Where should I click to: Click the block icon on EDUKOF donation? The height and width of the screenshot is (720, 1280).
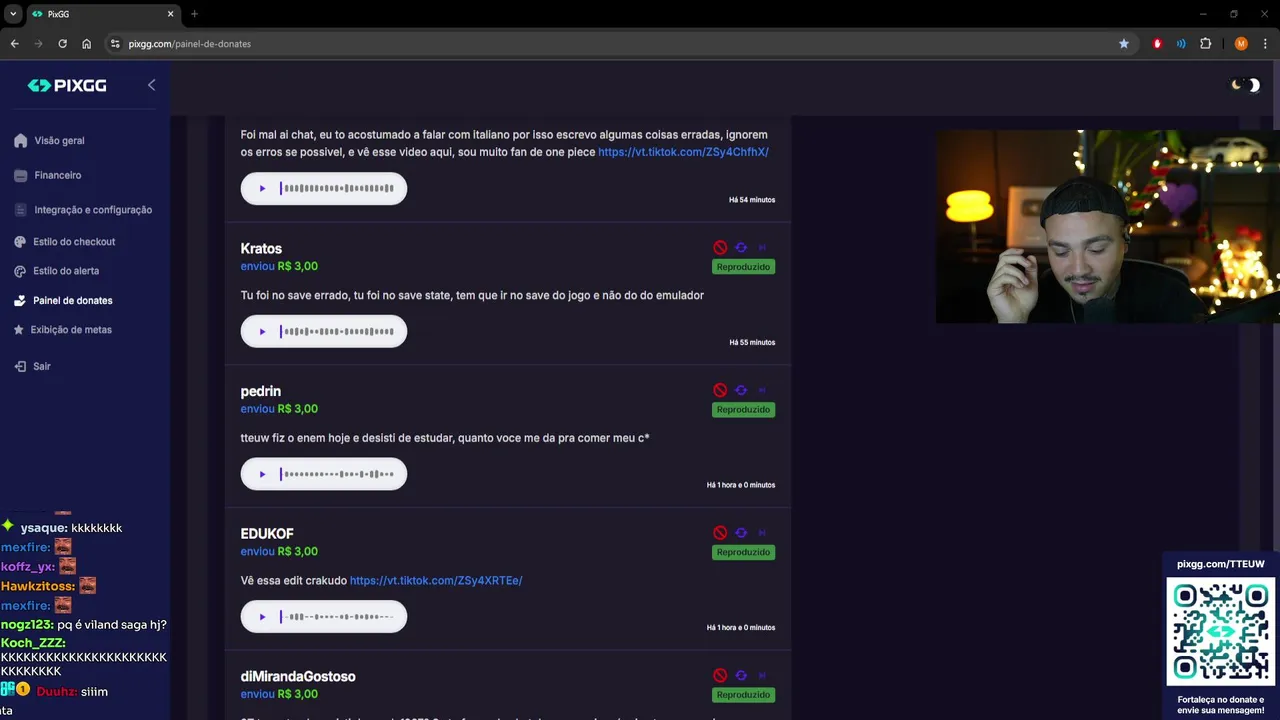click(720, 533)
